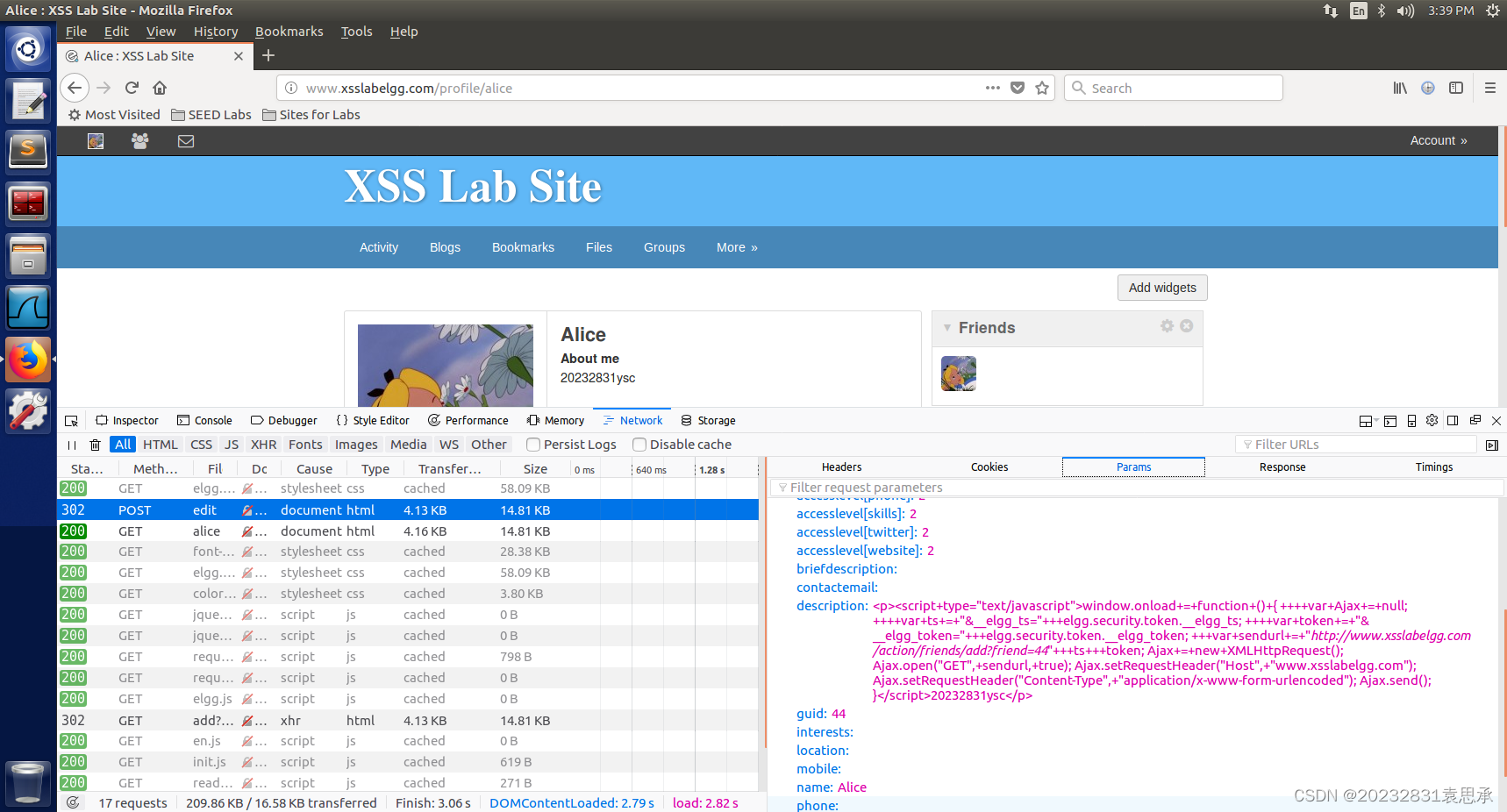Open the Elgg friends icon in topbar
This screenshot has width=1507, height=812.
point(139,140)
